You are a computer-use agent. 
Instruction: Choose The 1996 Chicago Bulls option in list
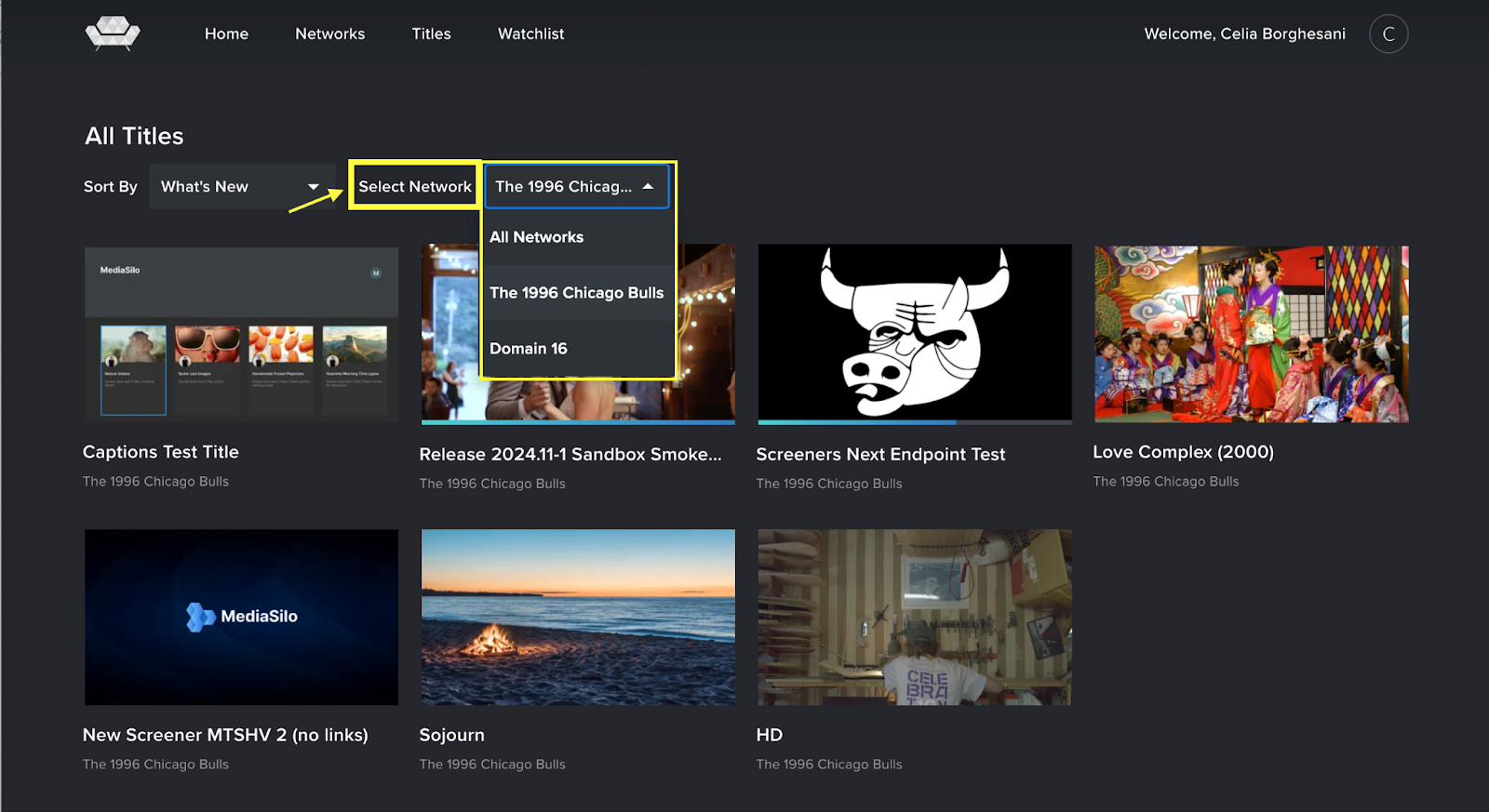click(577, 293)
